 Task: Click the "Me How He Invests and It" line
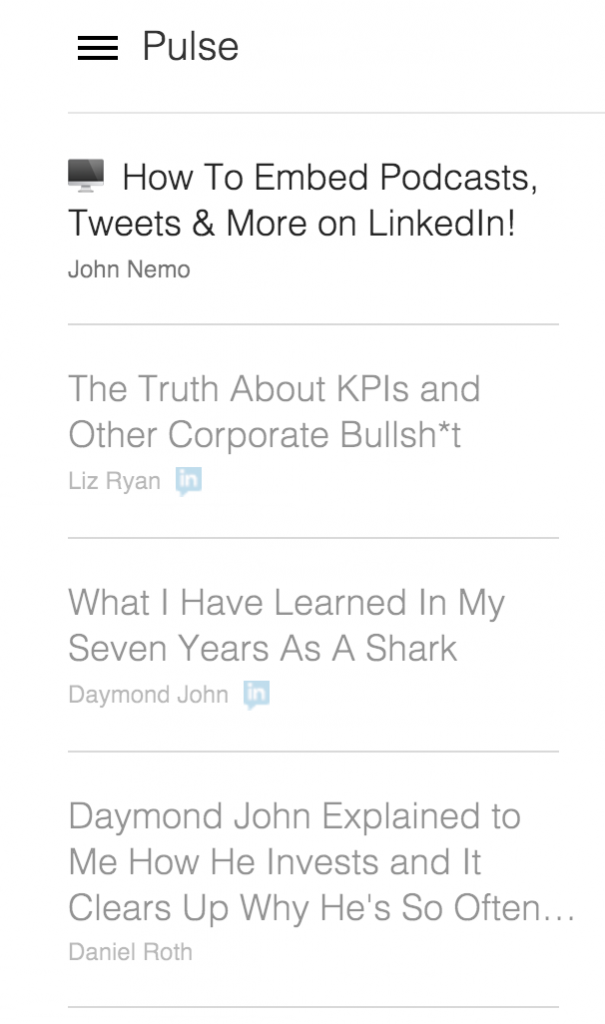[x=275, y=862]
